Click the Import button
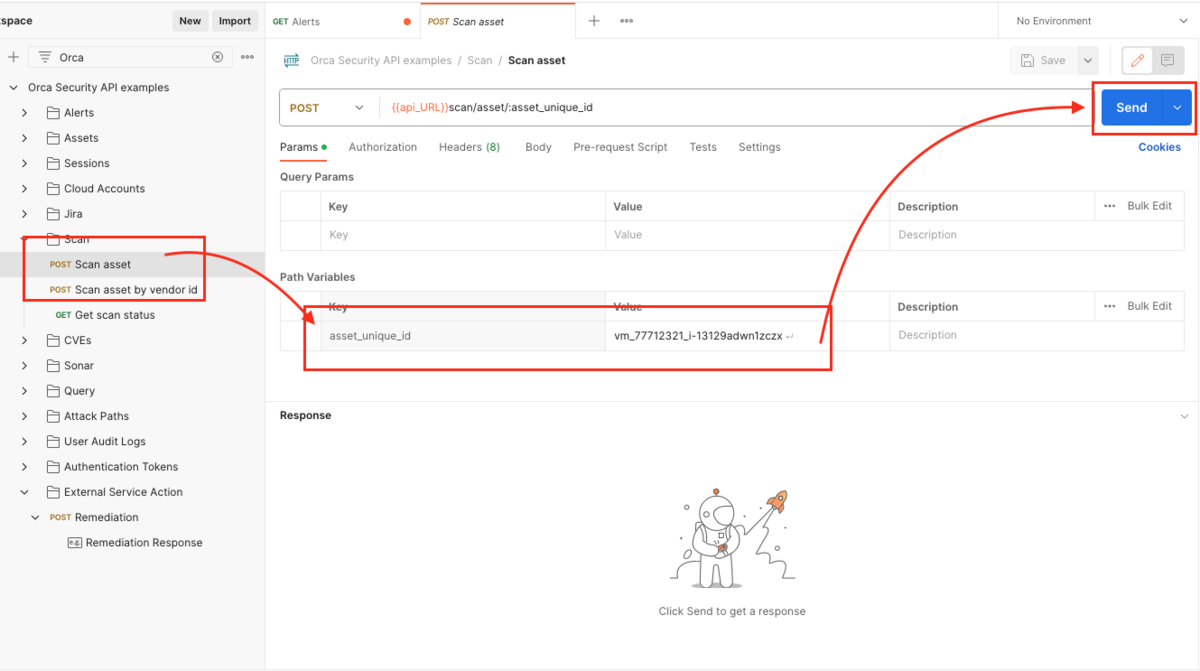The width and height of the screenshot is (1200, 671). 235,21
